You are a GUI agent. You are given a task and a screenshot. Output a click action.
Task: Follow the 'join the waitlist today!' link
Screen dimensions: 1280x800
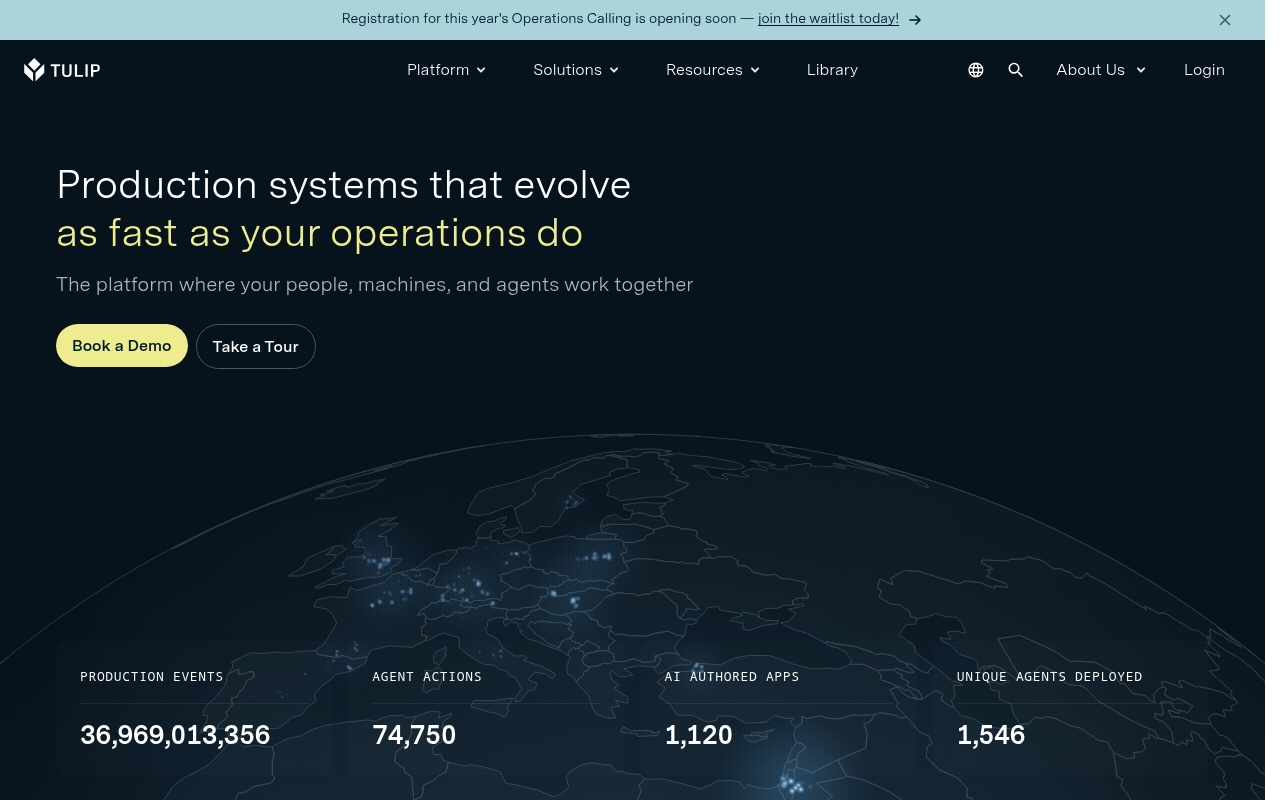coord(828,19)
